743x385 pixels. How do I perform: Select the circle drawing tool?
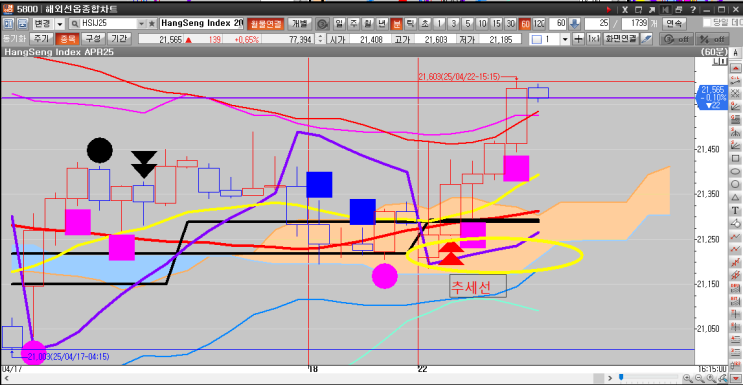tap(735, 184)
